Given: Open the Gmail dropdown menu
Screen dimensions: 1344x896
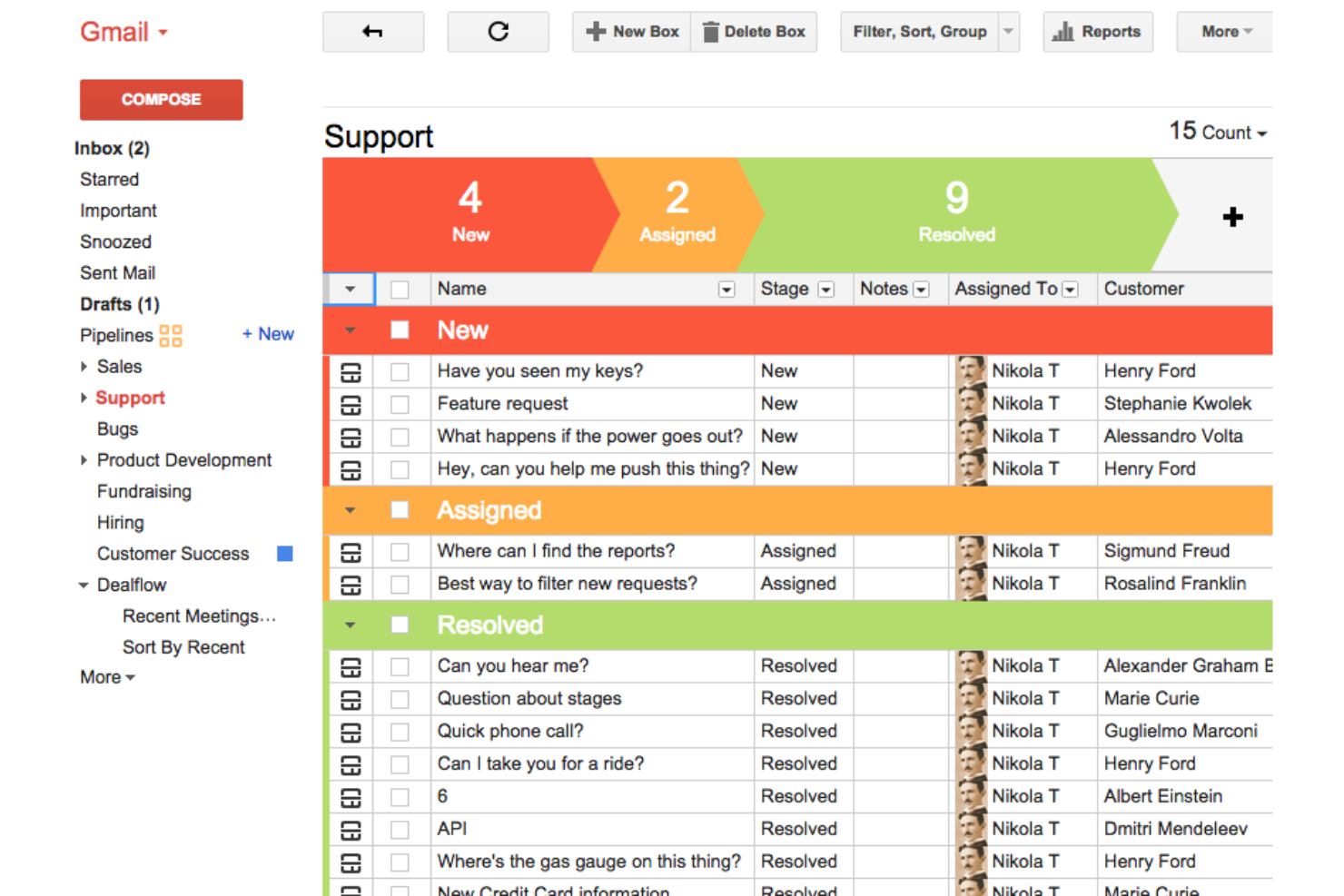Looking at the screenshot, I should point(162,30).
